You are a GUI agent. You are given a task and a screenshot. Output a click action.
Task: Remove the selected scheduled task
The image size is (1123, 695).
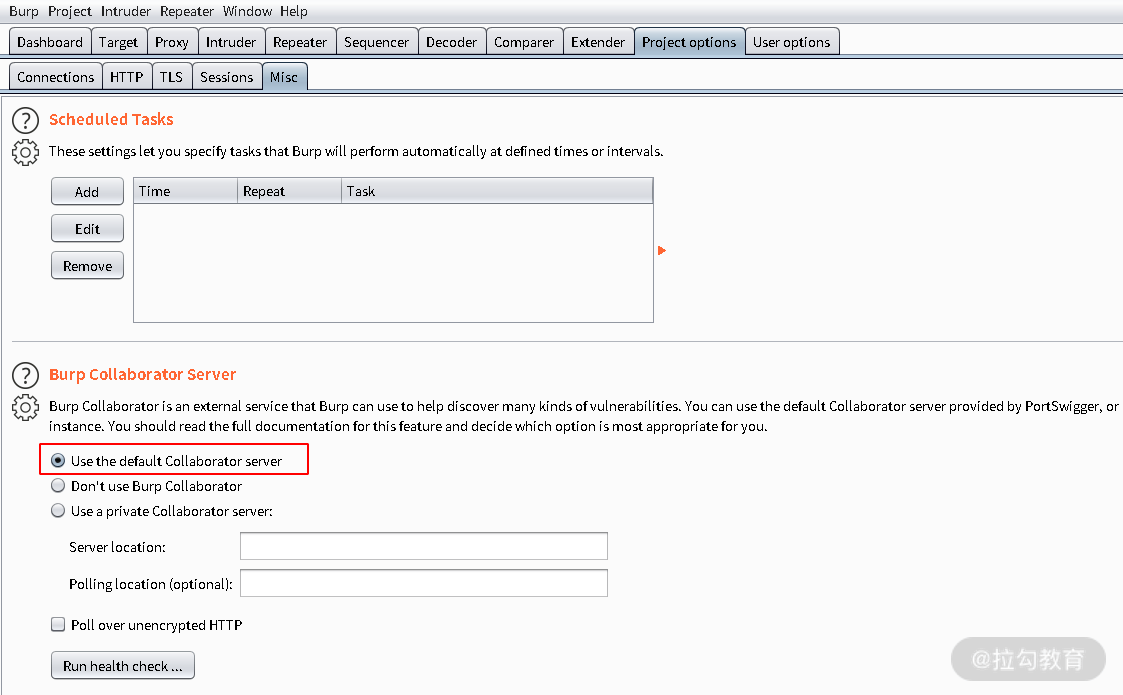coord(87,266)
